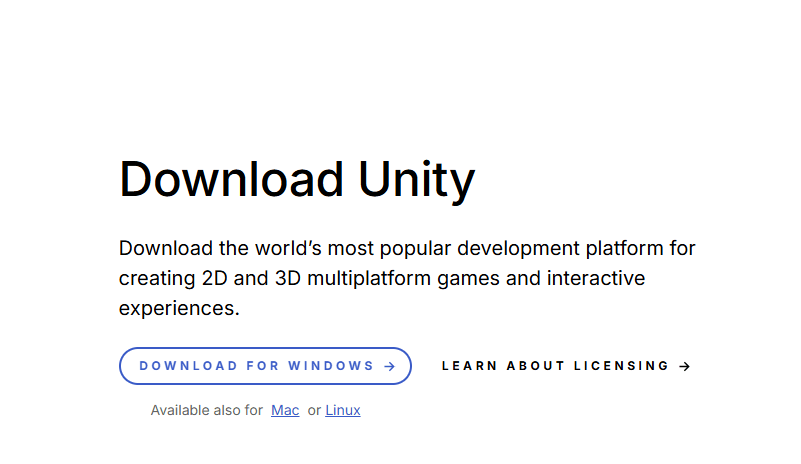801x464 pixels.
Task: Follow the Mac download link
Action: (x=285, y=410)
